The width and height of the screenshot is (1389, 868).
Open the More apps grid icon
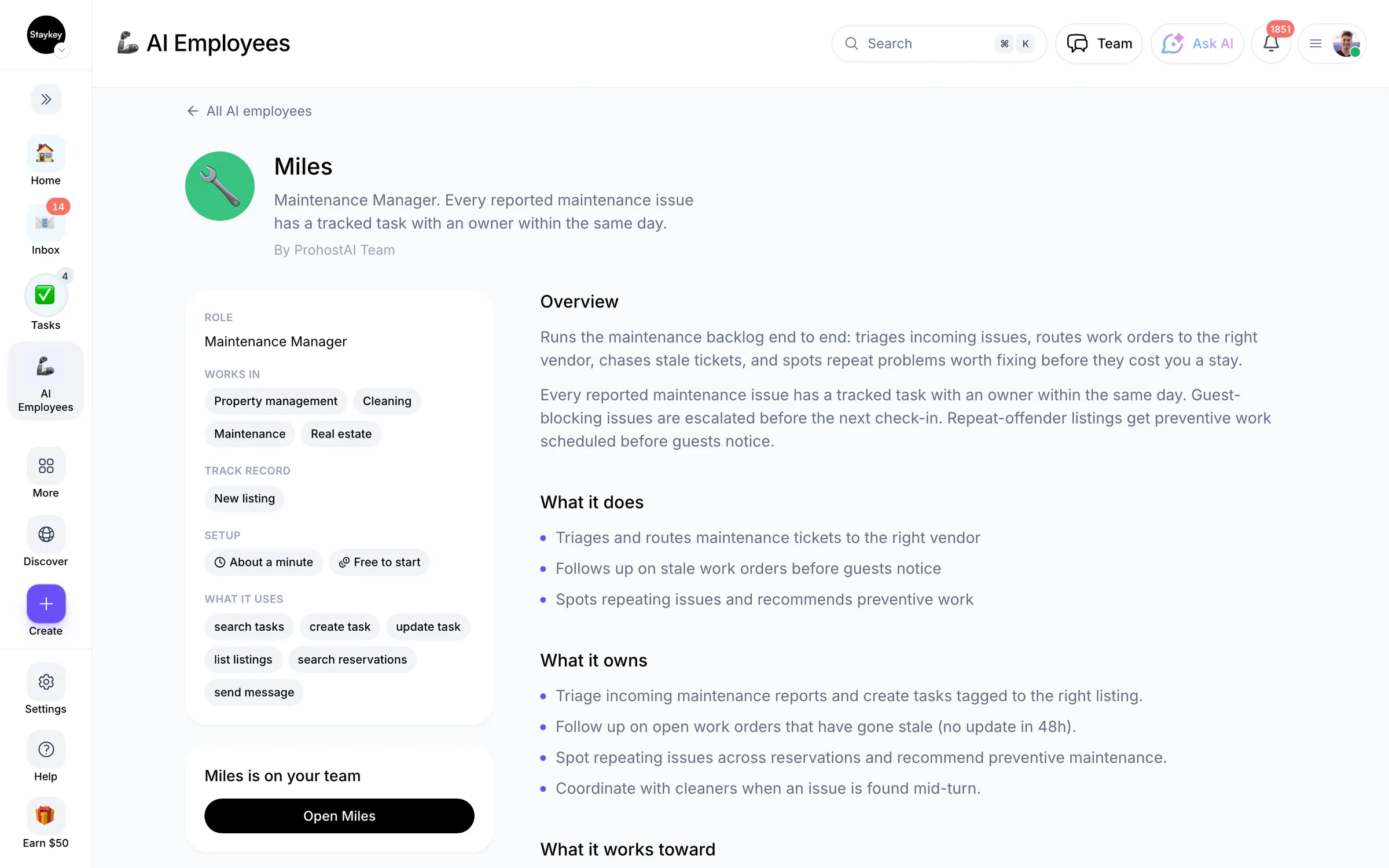click(x=46, y=466)
